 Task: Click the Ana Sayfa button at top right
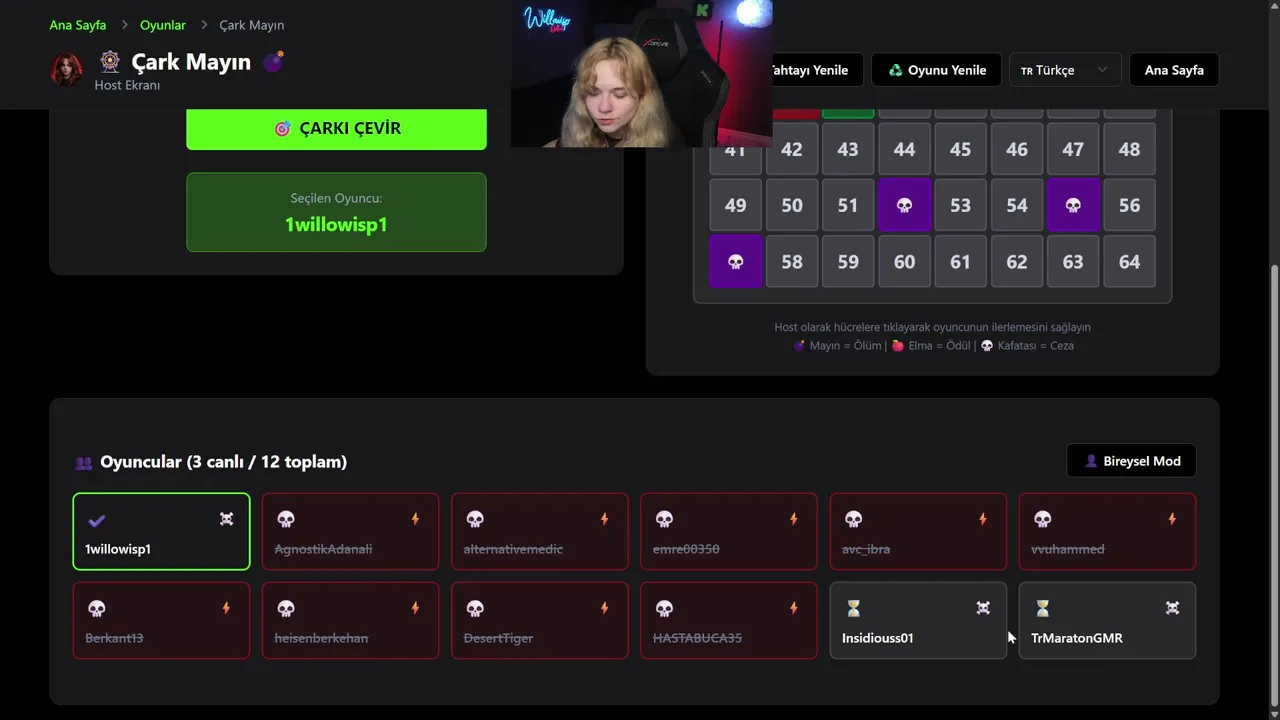pos(1174,70)
